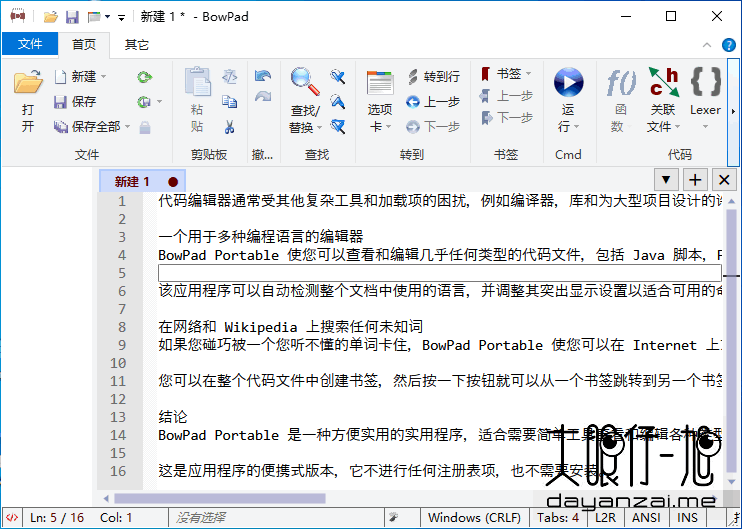Expand the 保存全部 dropdown arrow
Image resolution: width=742 pixels, height=529 pixels.
(x=127, y=126)
